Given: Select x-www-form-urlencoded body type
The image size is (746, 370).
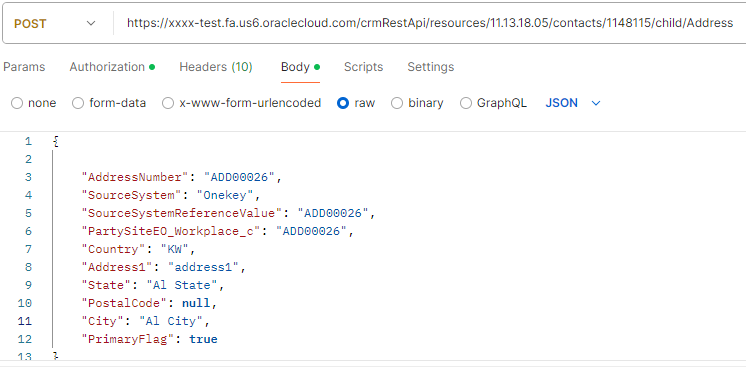Looking at the screenshot, I should [242, 103].
